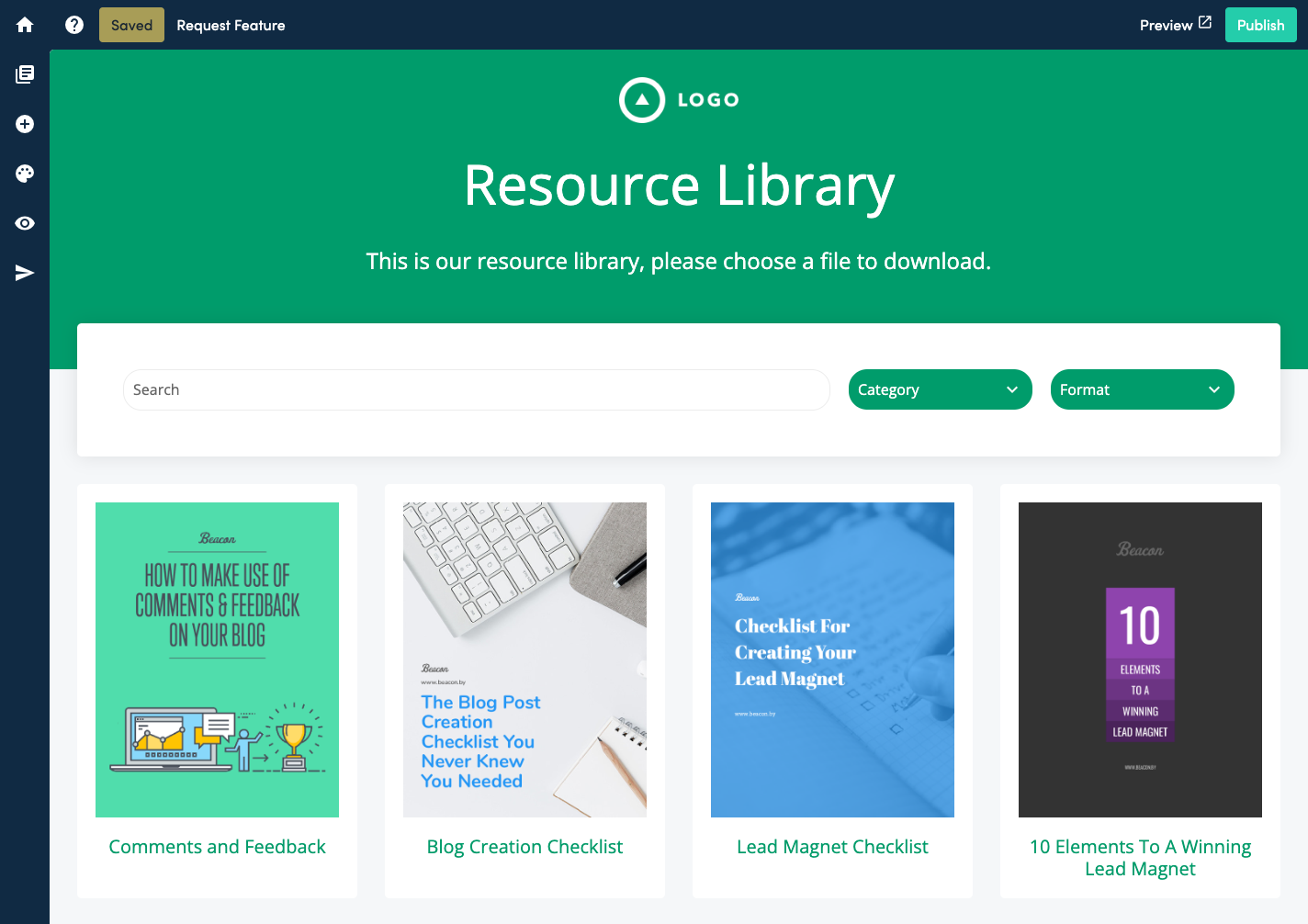Open the Comments and Feedback resource link

pos(217,846)
